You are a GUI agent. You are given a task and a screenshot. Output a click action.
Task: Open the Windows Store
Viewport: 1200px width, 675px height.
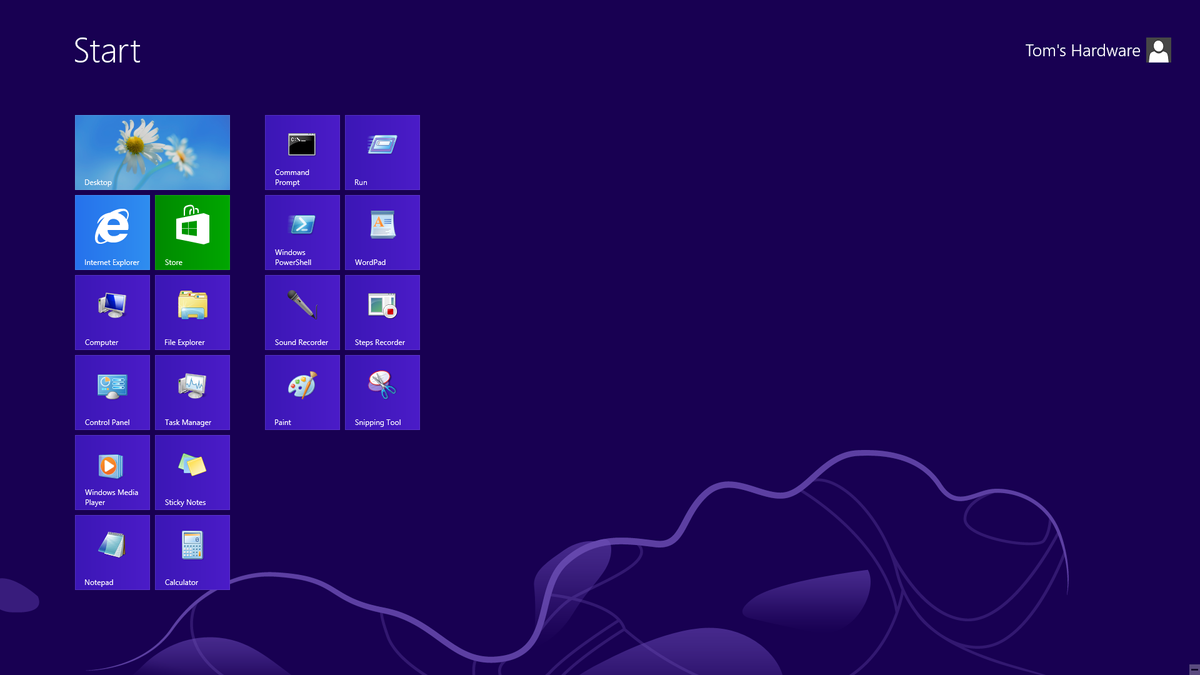(192, 232)
